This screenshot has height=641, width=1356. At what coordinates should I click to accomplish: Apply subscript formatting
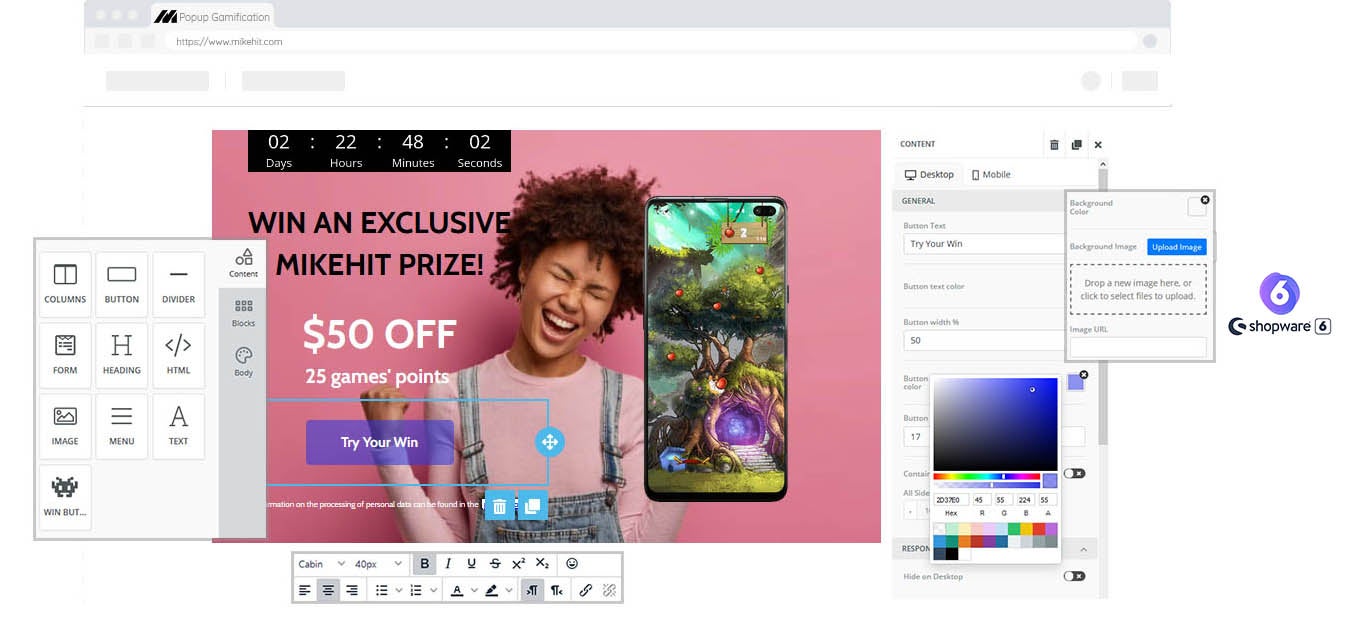[542, 564]
